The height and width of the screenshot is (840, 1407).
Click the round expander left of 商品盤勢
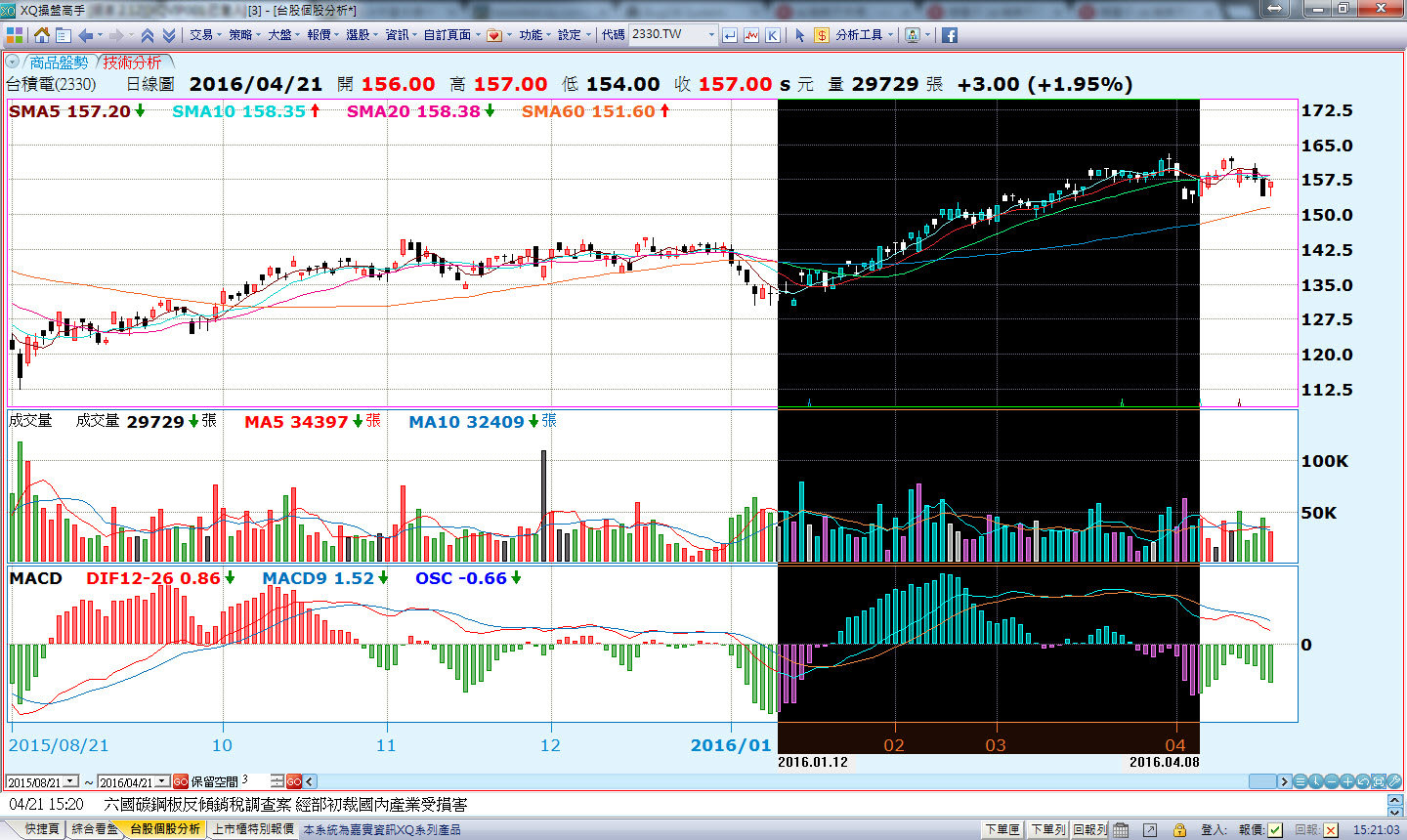point(13,62)
